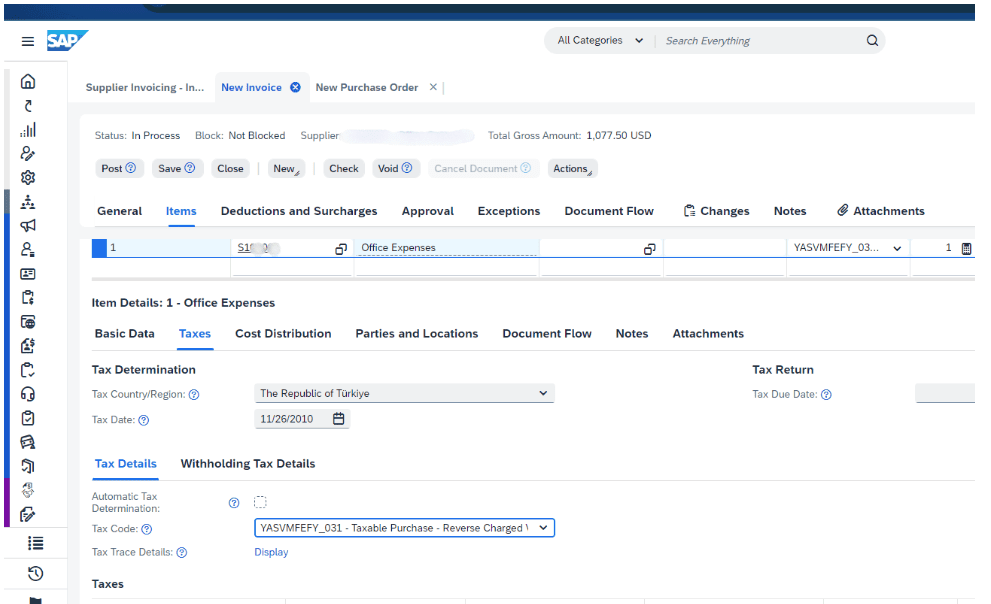Screen dimensions: 991x604
Task: Click the curved arrow sidebar icon
Action: point(28,106)
